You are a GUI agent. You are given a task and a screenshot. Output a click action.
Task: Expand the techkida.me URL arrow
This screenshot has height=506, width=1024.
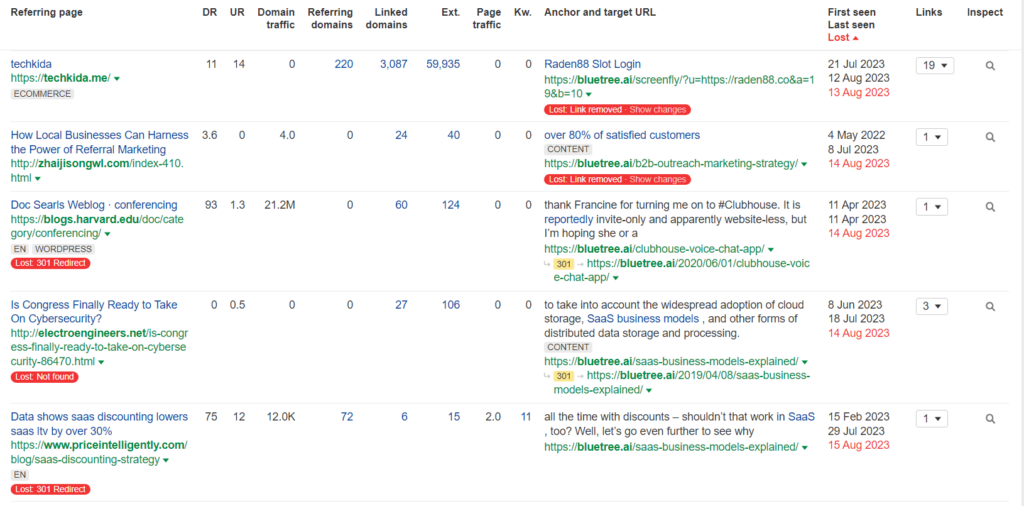point(117,79)
